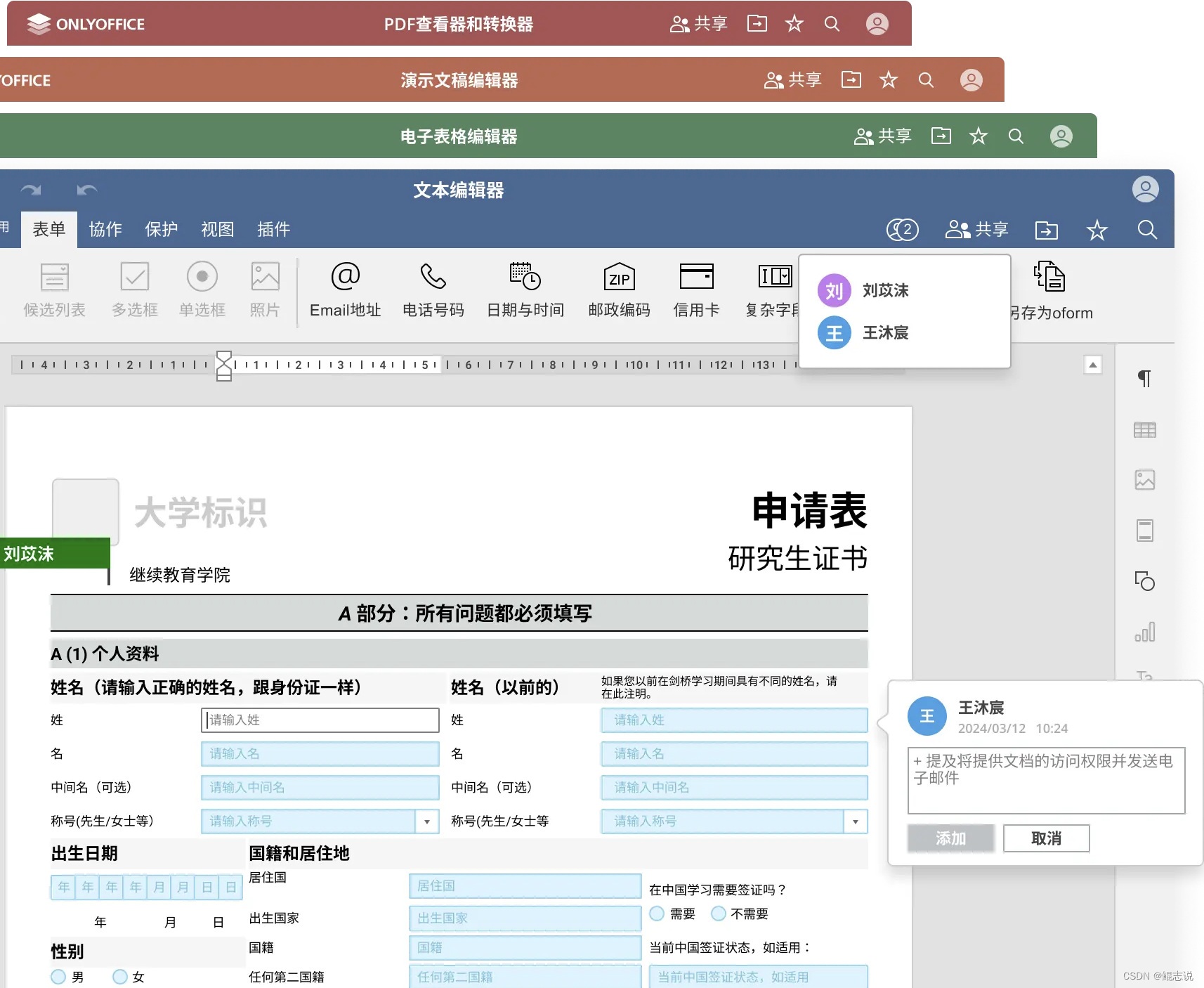Screen dimensions: 1204x988
Task: Open chart settings in right sidebar
Action: (1144, 632)
